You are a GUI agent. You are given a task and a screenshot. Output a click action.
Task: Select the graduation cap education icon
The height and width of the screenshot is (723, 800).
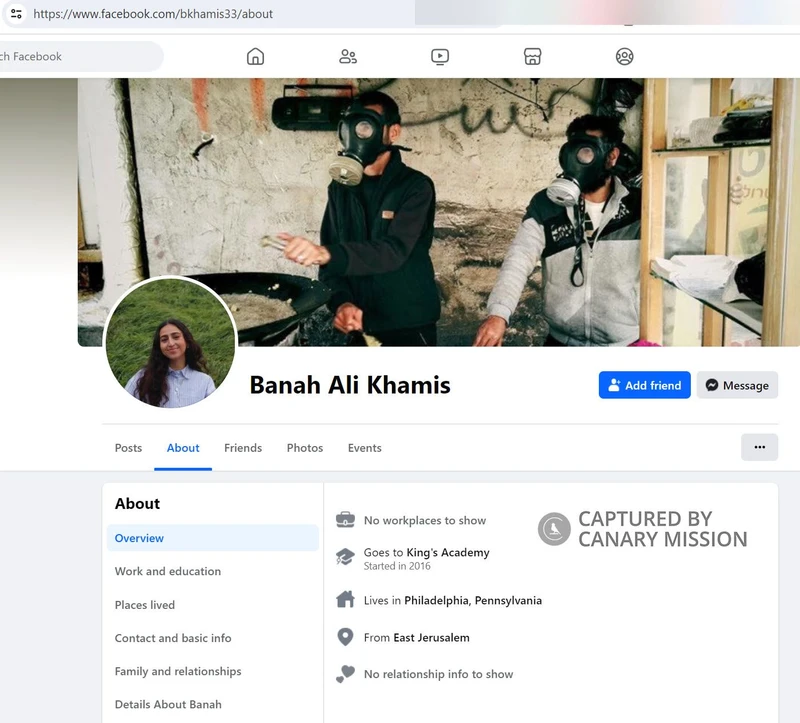(345, 555)
